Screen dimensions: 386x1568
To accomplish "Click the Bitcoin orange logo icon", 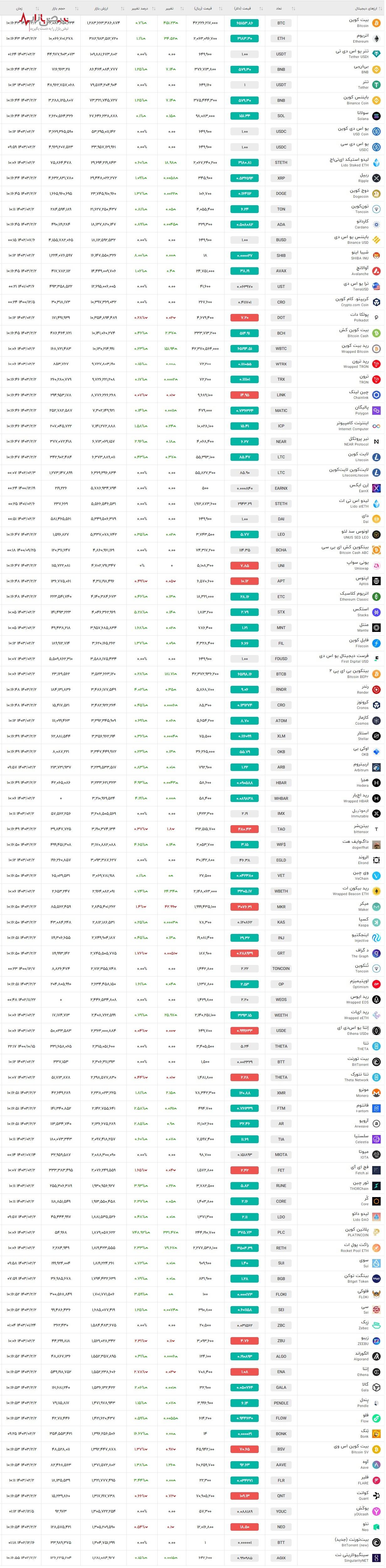I will pos(376,23).
